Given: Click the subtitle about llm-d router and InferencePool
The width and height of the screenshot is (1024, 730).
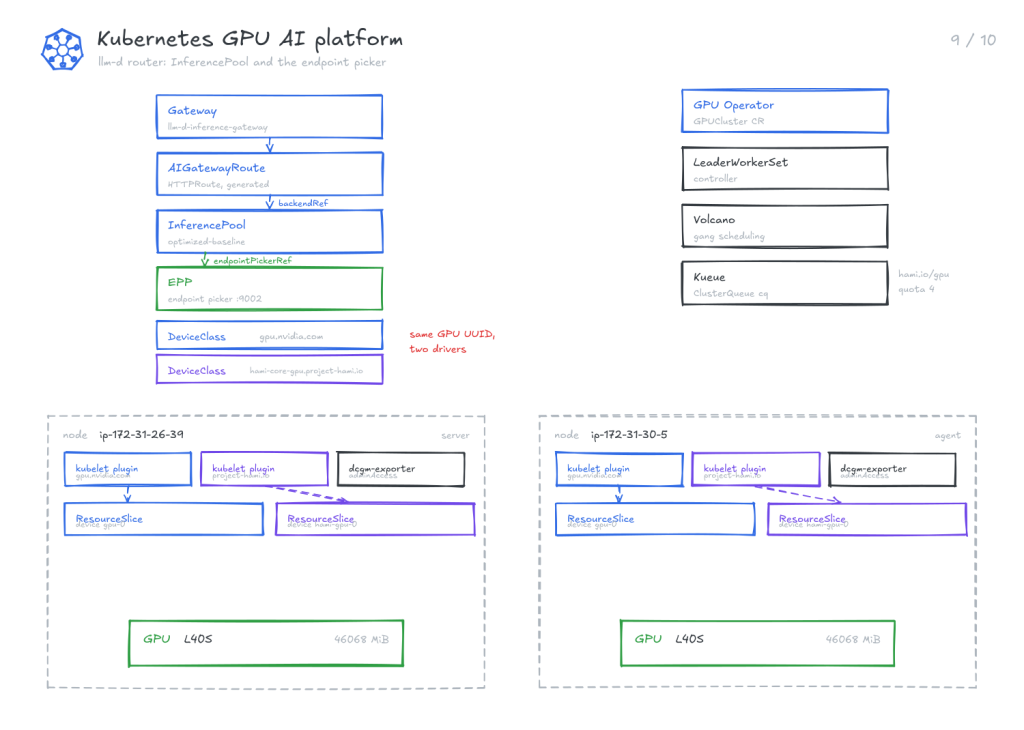Looking at the screenshot, I should pos(242,63).
